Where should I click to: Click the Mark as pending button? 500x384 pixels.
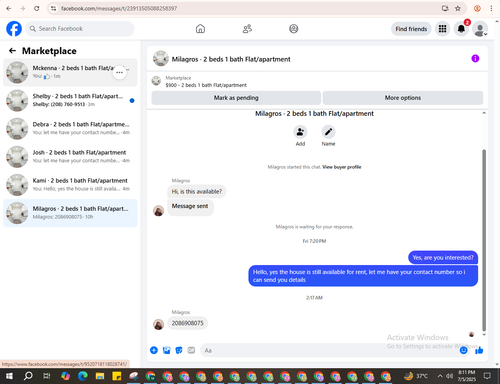click(236, 98)
